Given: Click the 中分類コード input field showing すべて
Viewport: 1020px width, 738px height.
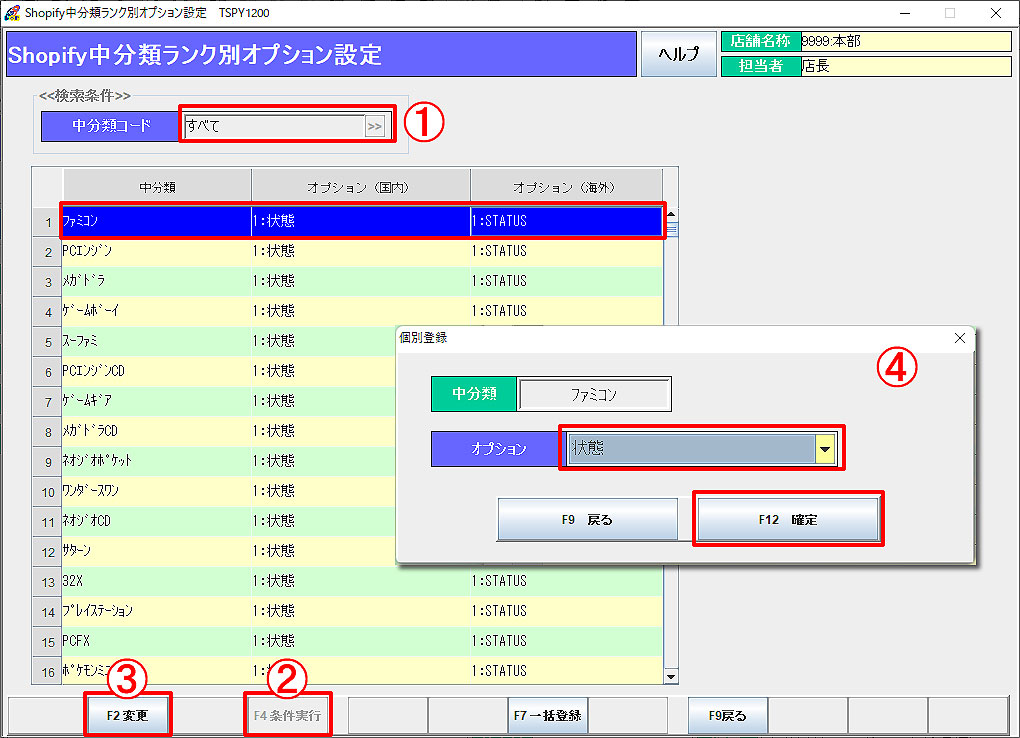Looking at the screenshot, I should click(x=273, y=126).
